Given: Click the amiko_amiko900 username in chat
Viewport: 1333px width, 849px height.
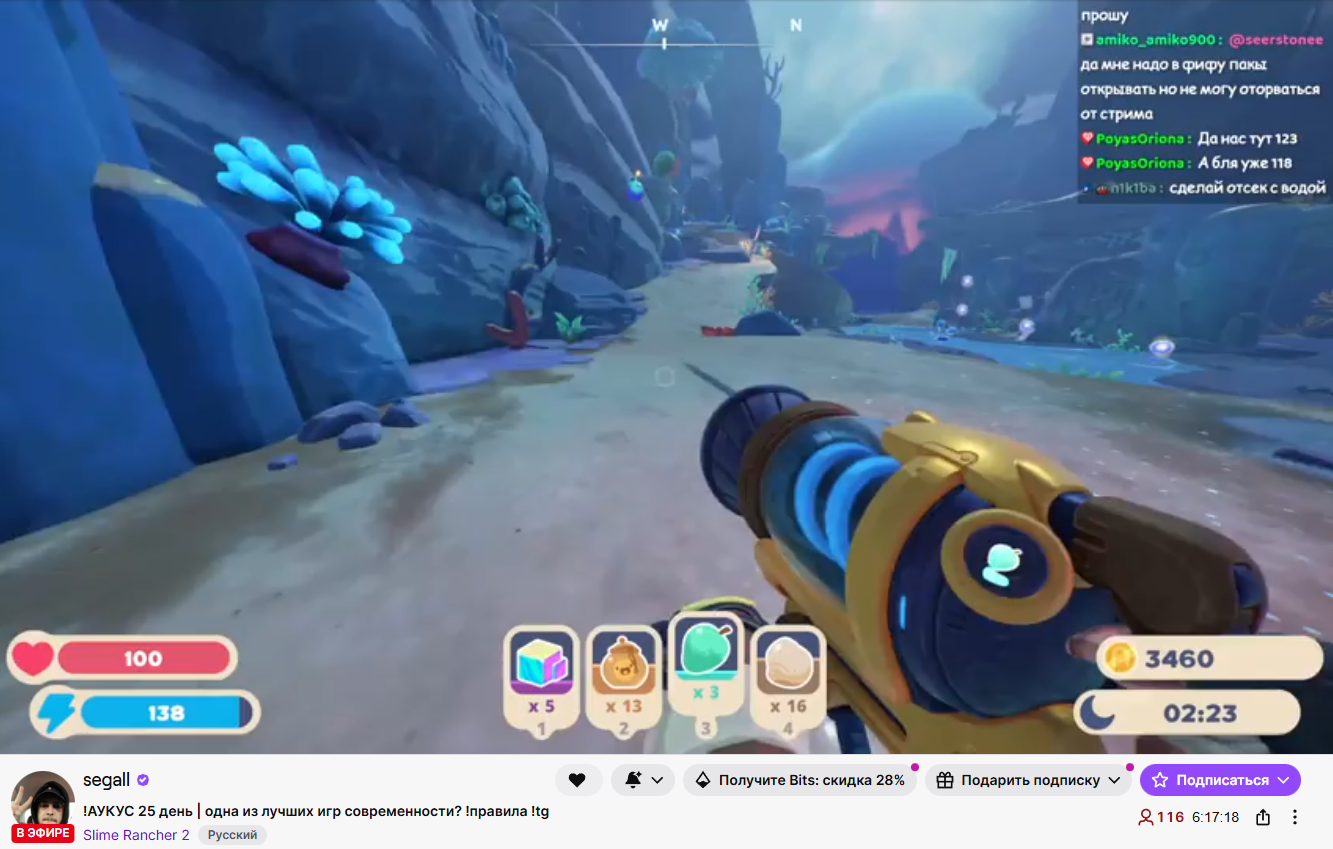Looking at the screenshot, I should coord(1155,40).
